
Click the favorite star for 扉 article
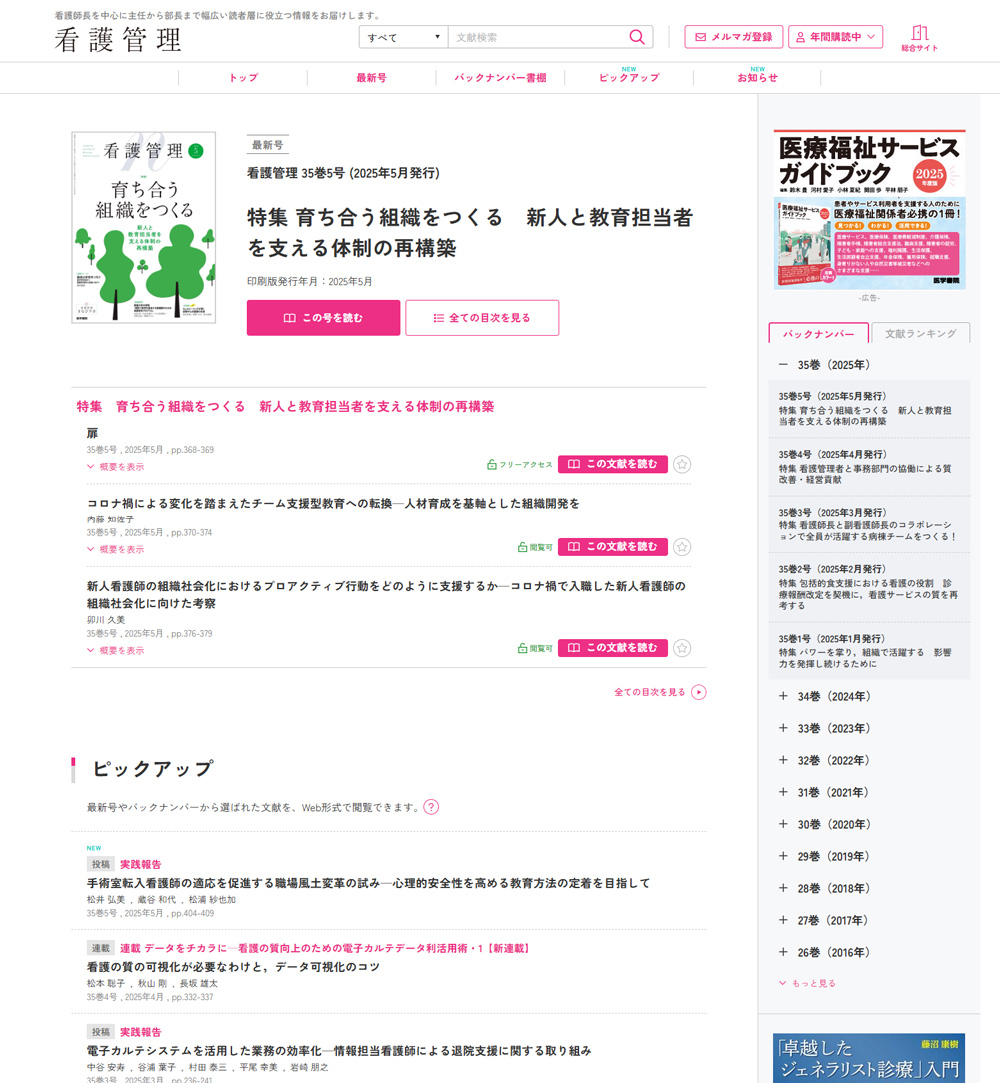tap(682, 464)
